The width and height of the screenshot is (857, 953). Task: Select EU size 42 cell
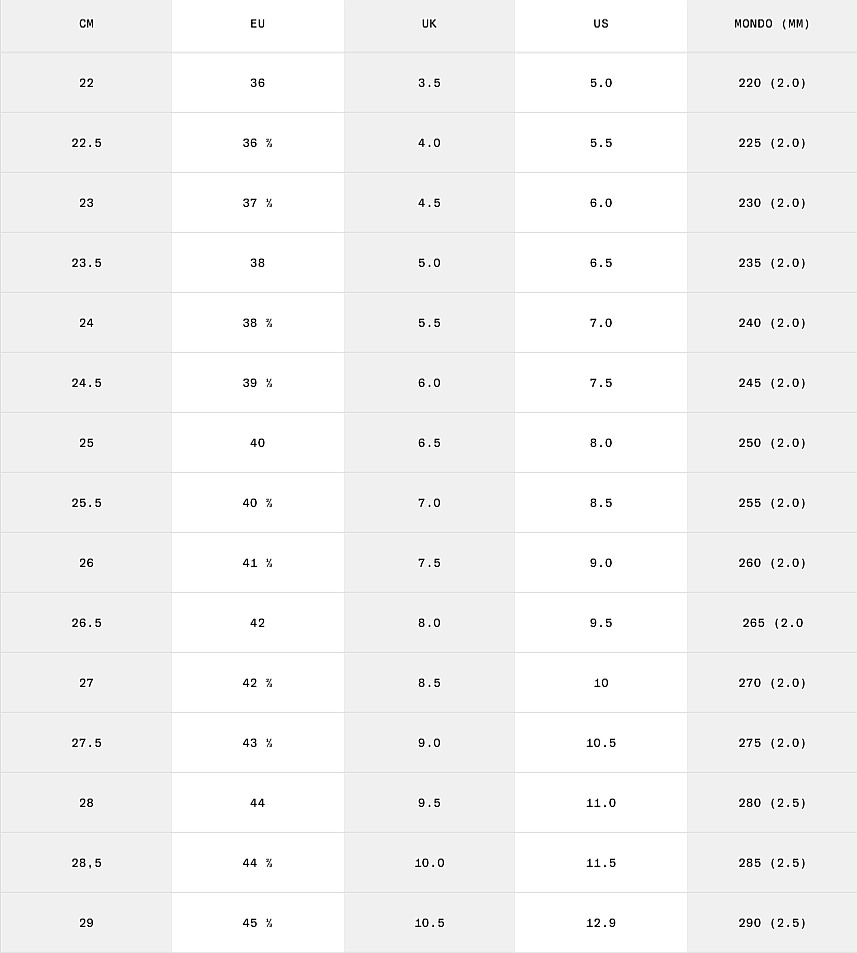pos(258,623)
